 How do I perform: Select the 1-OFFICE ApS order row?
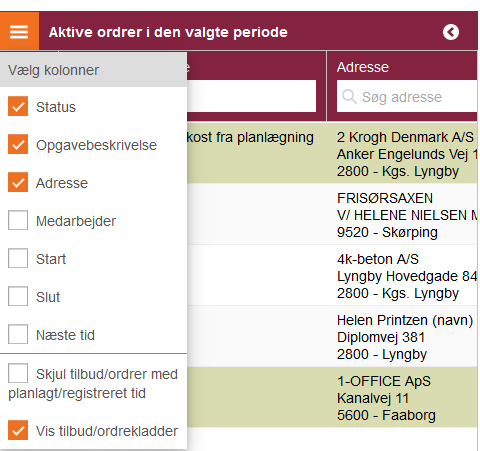[x=332, y=397]
